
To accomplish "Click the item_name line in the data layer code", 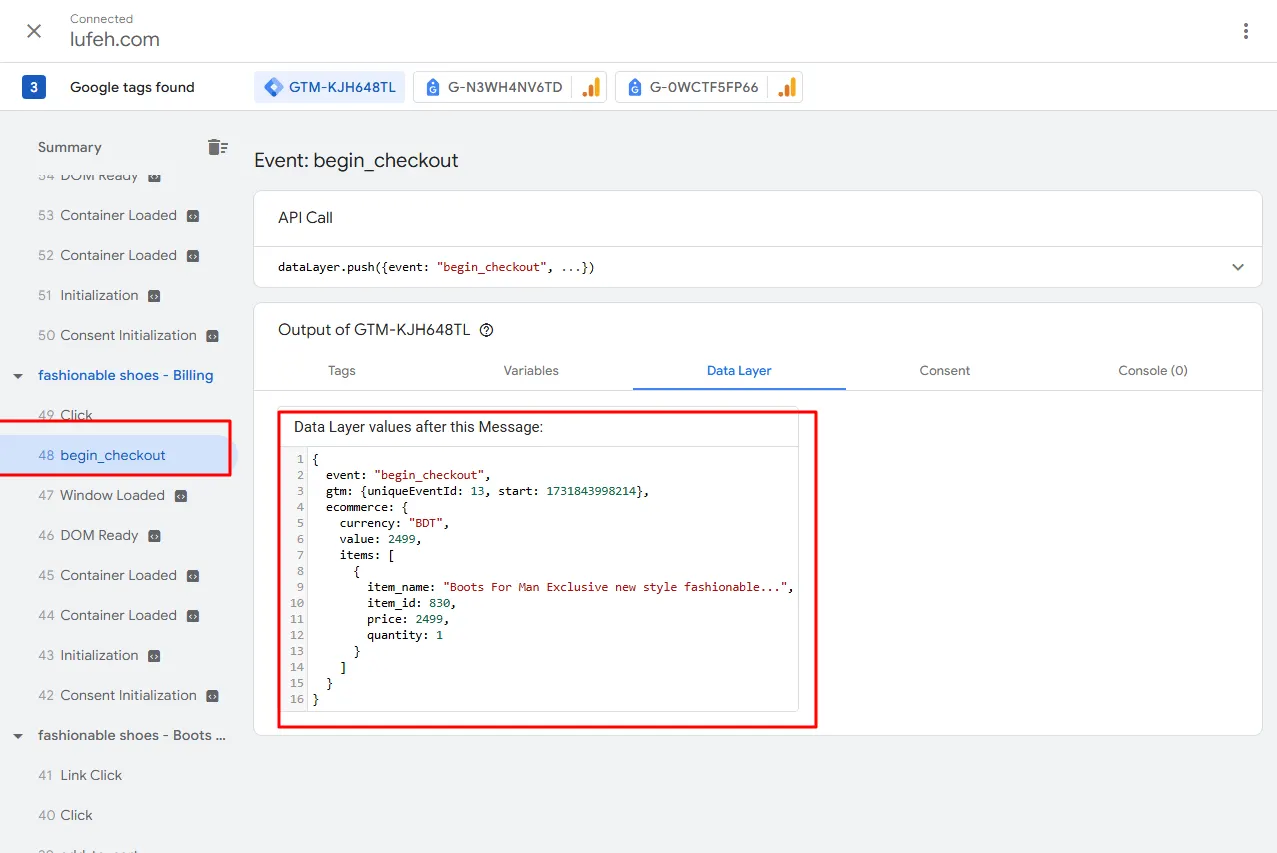I will tap(580, 587).
